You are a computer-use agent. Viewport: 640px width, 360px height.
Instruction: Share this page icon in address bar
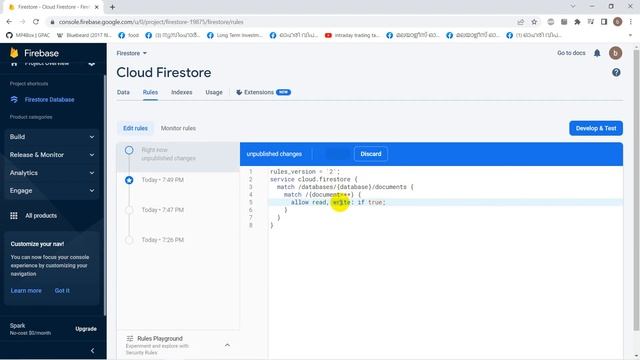[x=520, y=22]
